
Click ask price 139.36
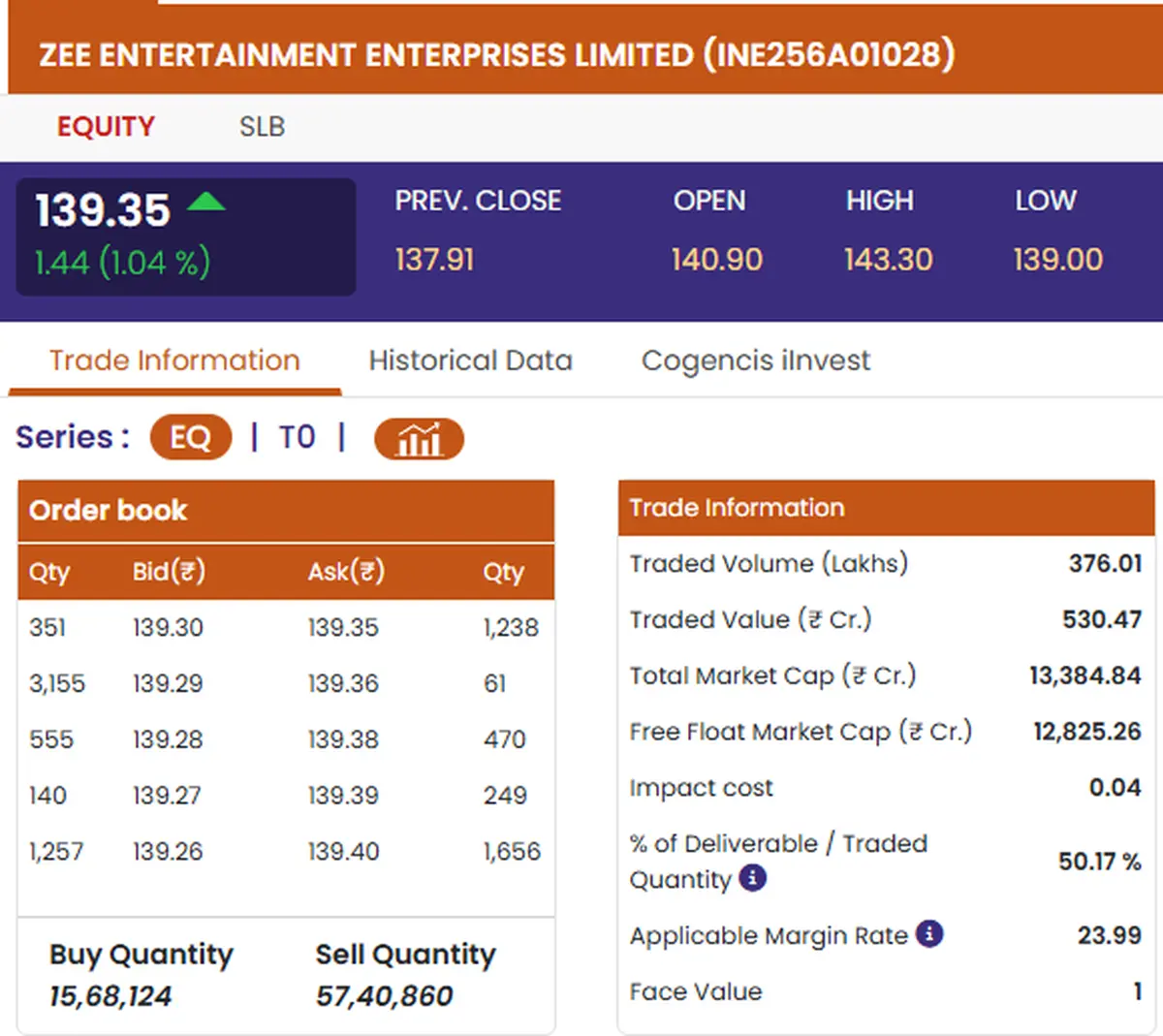[x=343, y=684]
